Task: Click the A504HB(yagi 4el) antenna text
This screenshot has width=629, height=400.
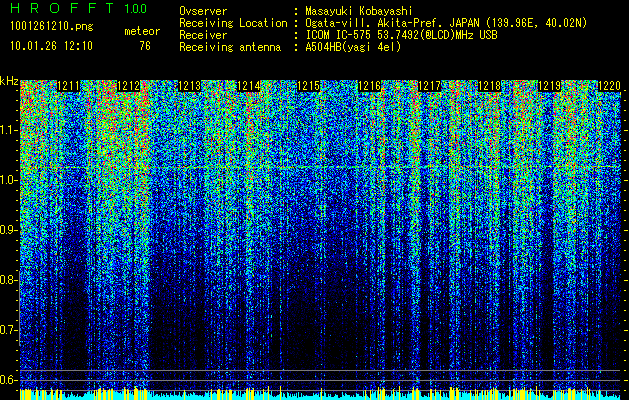Action: pos(353,47)
